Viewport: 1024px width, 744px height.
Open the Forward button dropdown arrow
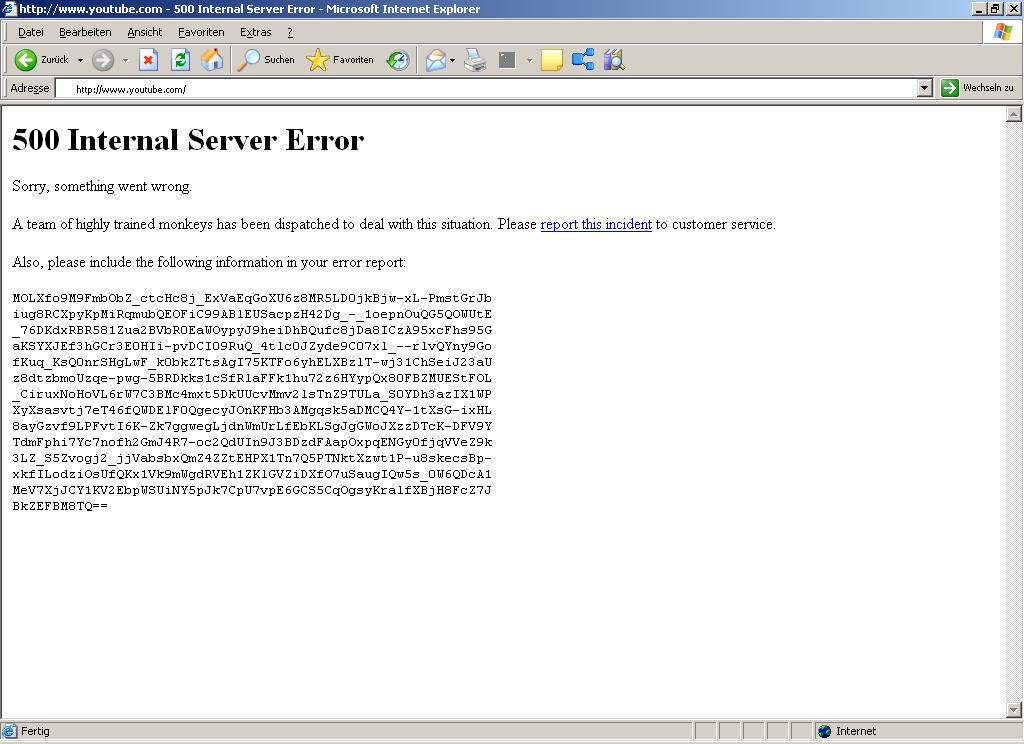click(125, 60)
